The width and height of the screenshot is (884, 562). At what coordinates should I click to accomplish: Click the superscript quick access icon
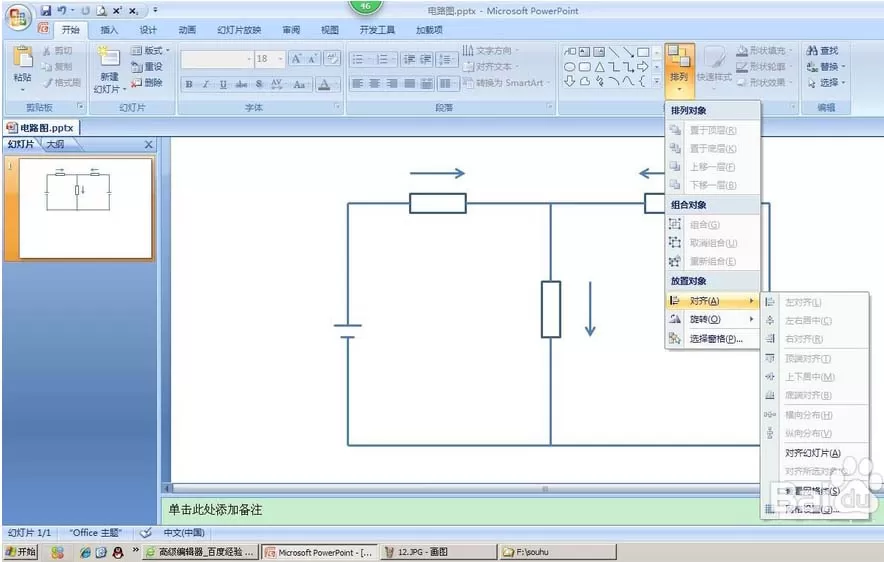(x=117, y=10)
